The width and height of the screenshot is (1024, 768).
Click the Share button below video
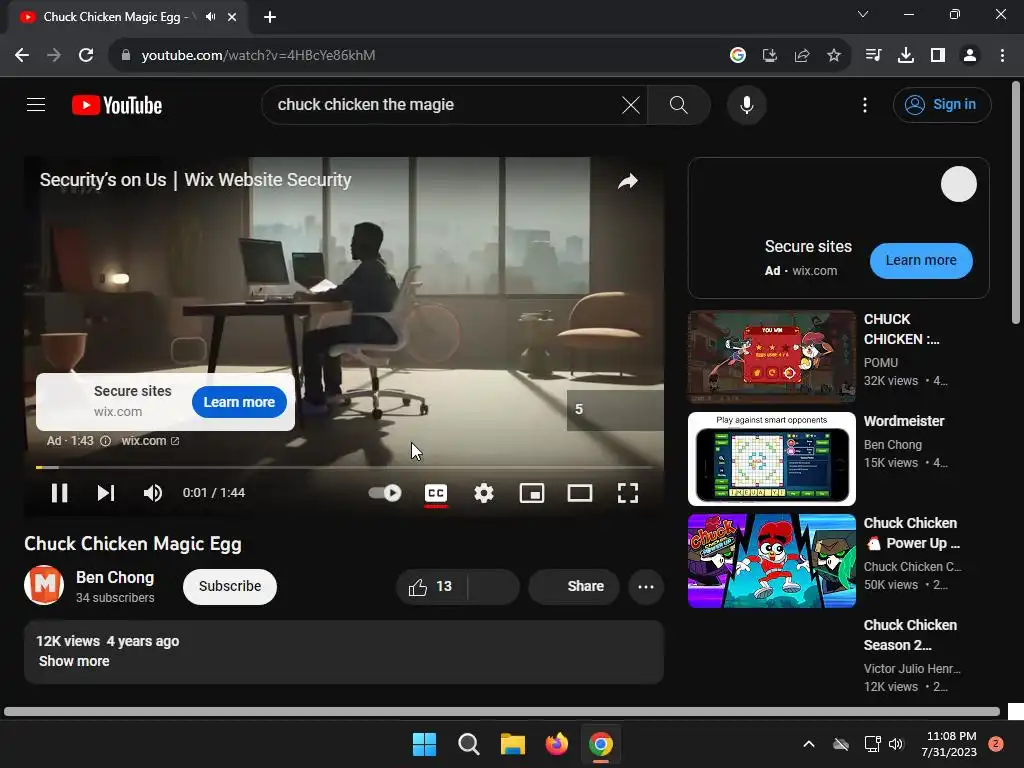coord(574,586)
